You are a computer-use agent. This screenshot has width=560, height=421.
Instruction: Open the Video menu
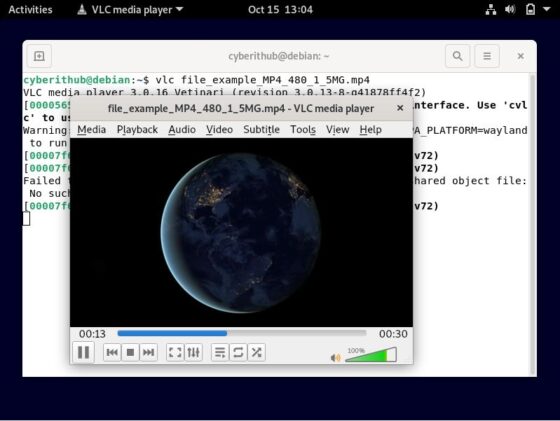coord(219,129)
